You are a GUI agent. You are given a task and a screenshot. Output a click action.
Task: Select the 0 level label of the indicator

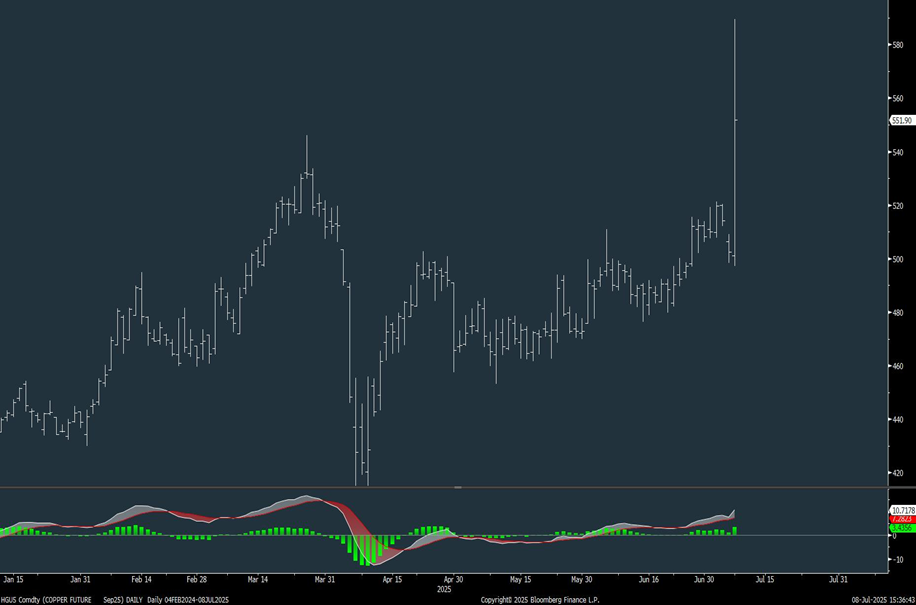coord(894,536)
